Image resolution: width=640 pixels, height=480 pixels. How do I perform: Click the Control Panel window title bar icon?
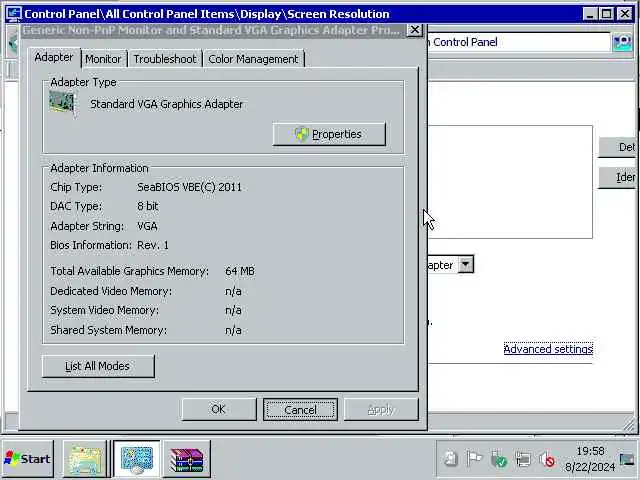click(x=13, y=13)
